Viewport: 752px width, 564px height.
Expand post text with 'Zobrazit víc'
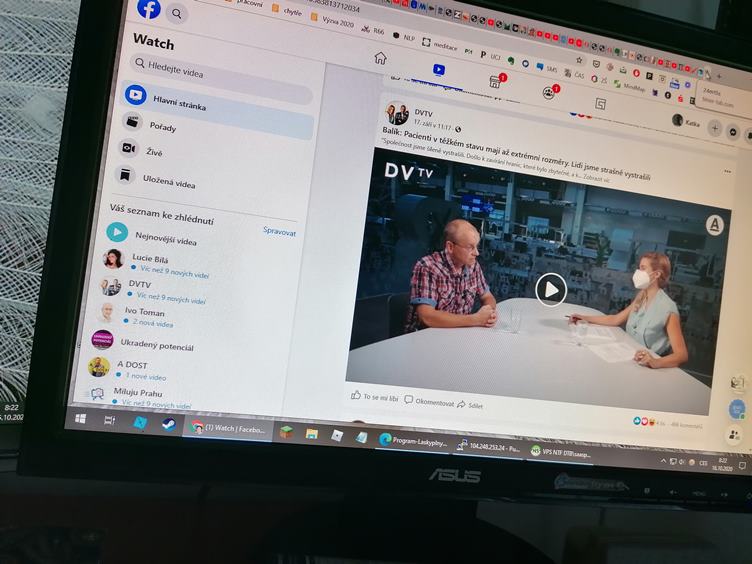pos(597,179)
